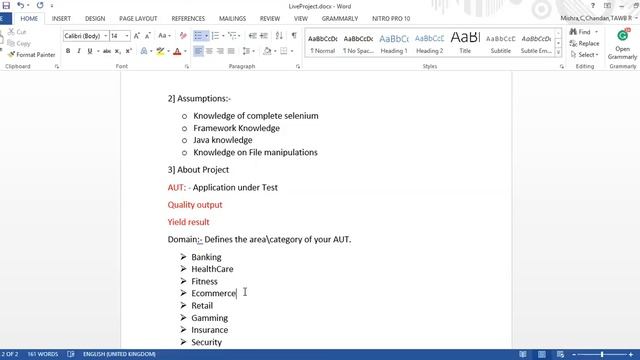Open the NITRO PRO 10 tab
The width and height of the screenshot is (640, 360).
[391, 19]
